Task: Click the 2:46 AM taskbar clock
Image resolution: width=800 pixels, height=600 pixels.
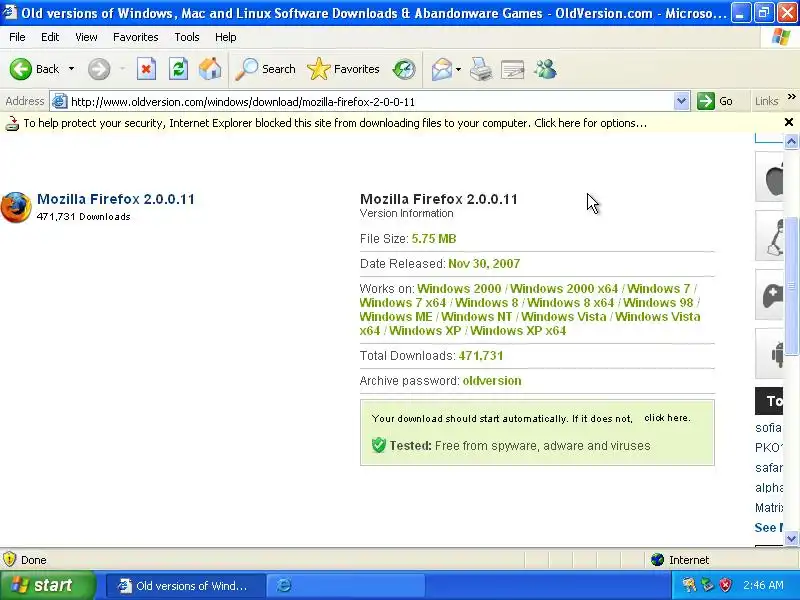Action: pyautogui.click(x=763, y=585)
